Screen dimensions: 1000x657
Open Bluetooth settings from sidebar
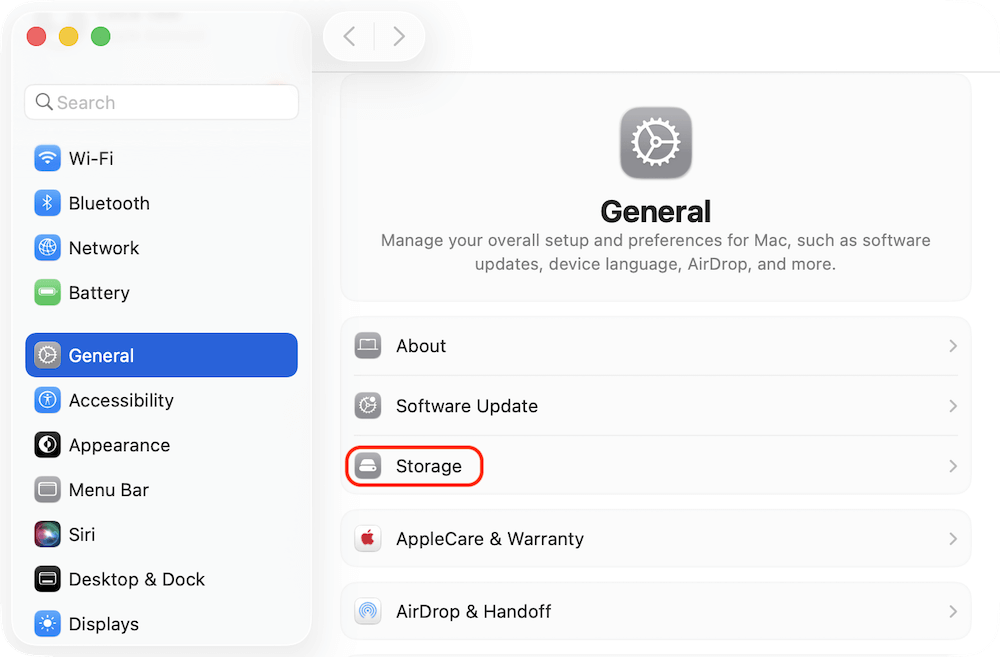click(47, 203)
